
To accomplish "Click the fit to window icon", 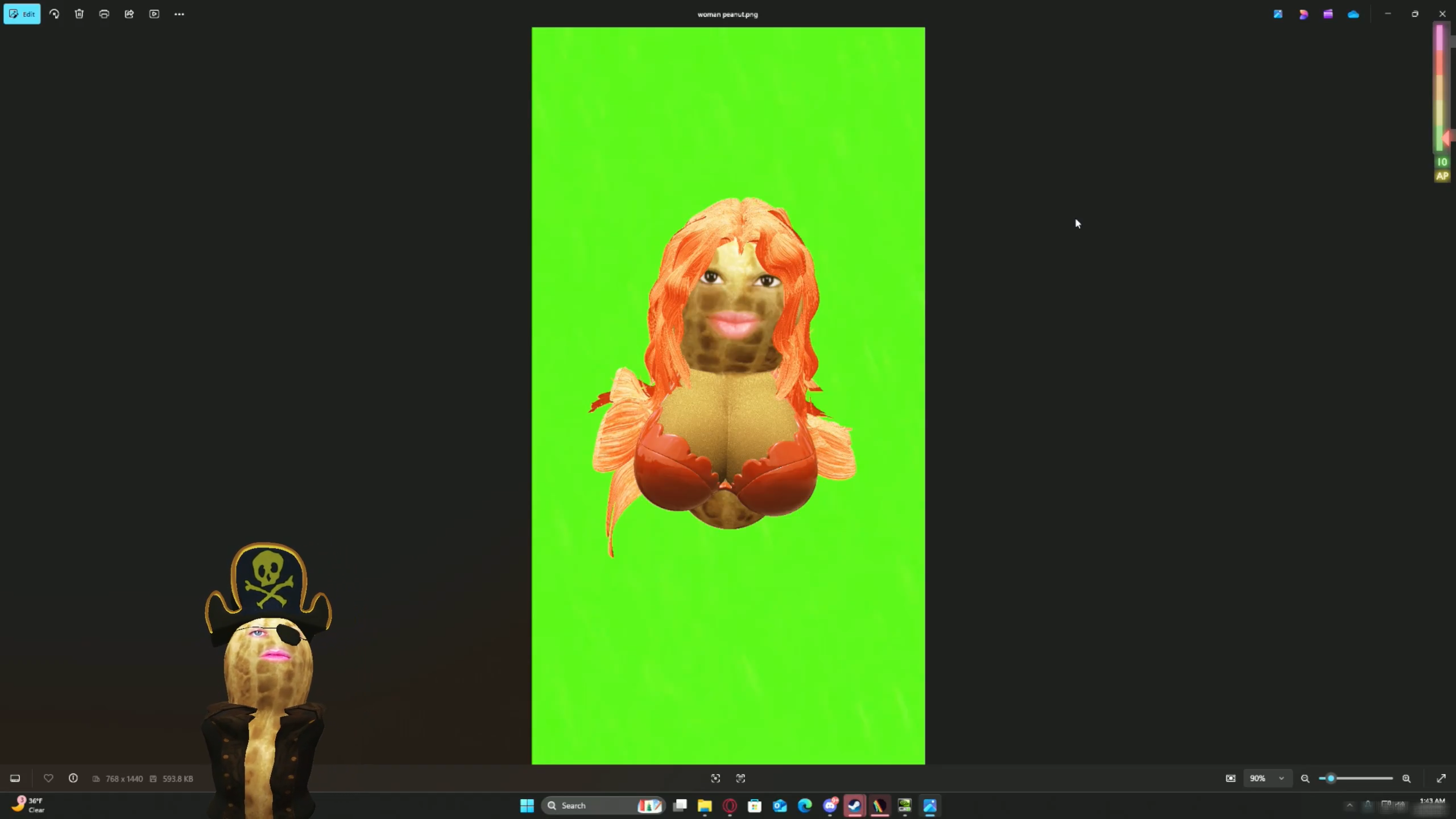I will pyautogui.click(x=1230, y=778).
